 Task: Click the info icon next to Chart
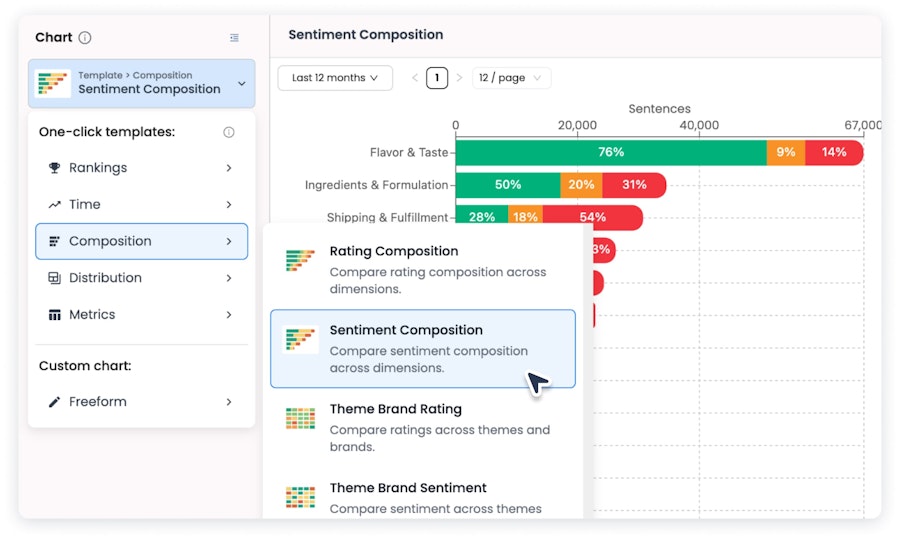pyautogui.click(x=85, y=38)
